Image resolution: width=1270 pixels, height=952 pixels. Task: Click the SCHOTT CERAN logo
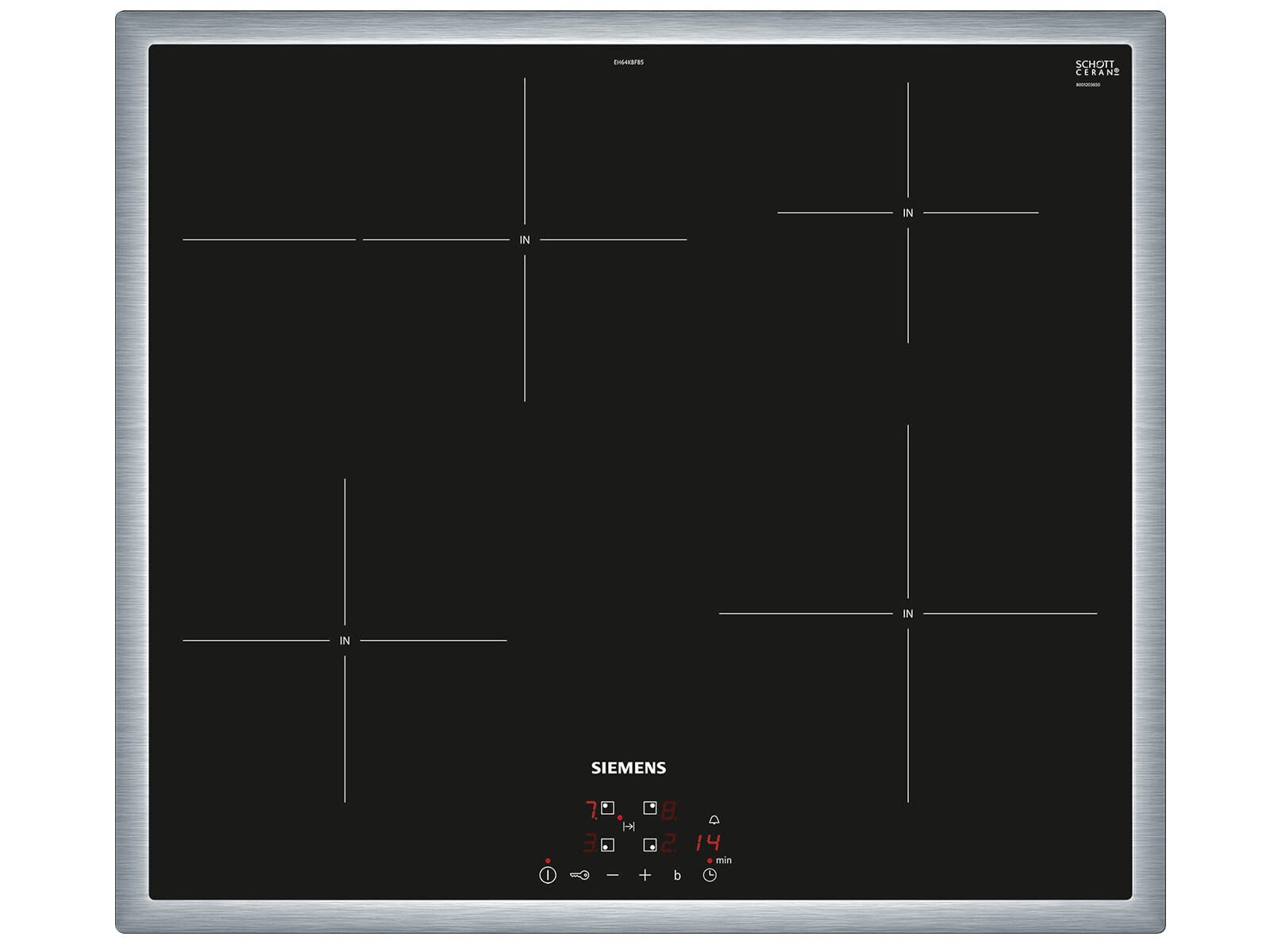(1096, 68)
